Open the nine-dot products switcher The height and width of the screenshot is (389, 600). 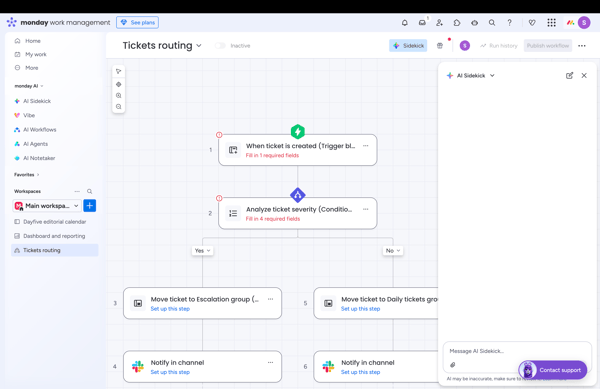click(551, 23)
